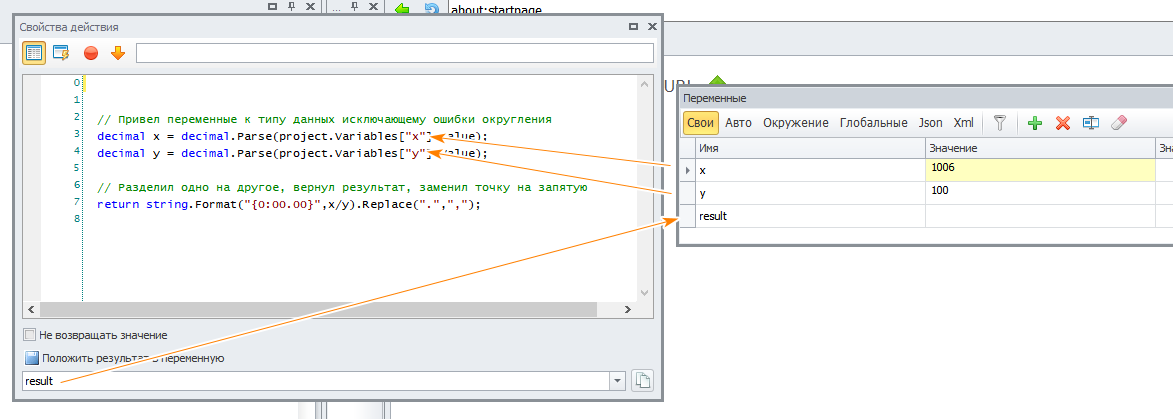Click the copy icon beside result field
The image size is (1173, 419).
tap(643, 381)
